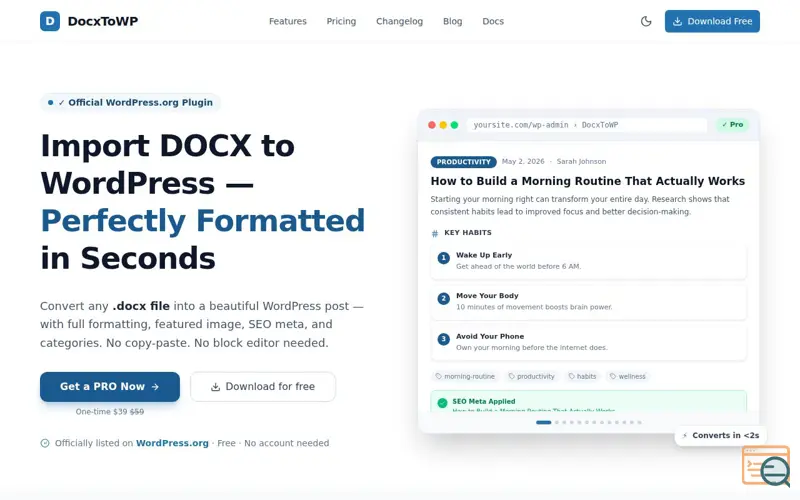800x500 pixels.
Task: Click the habits tag
Action: (582, 377)
